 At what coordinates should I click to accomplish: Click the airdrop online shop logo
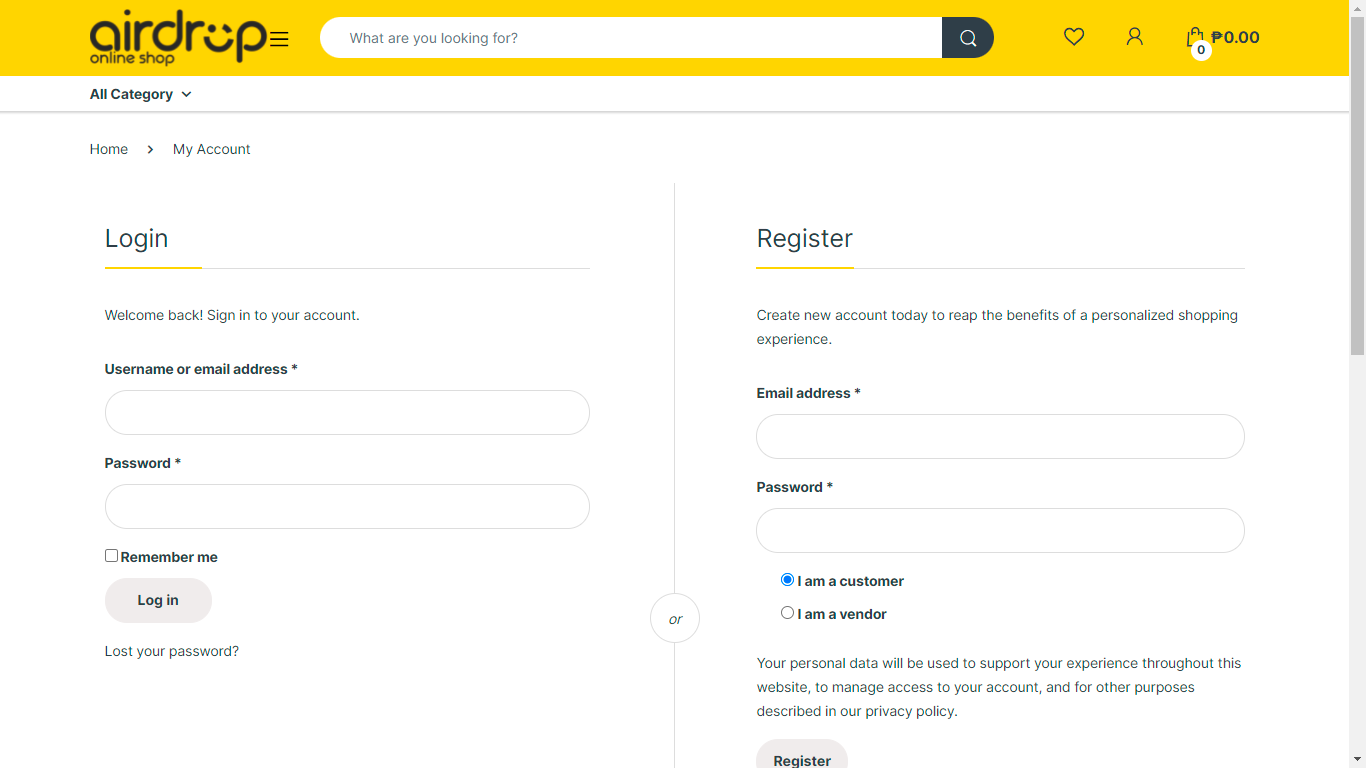point(178,38)
